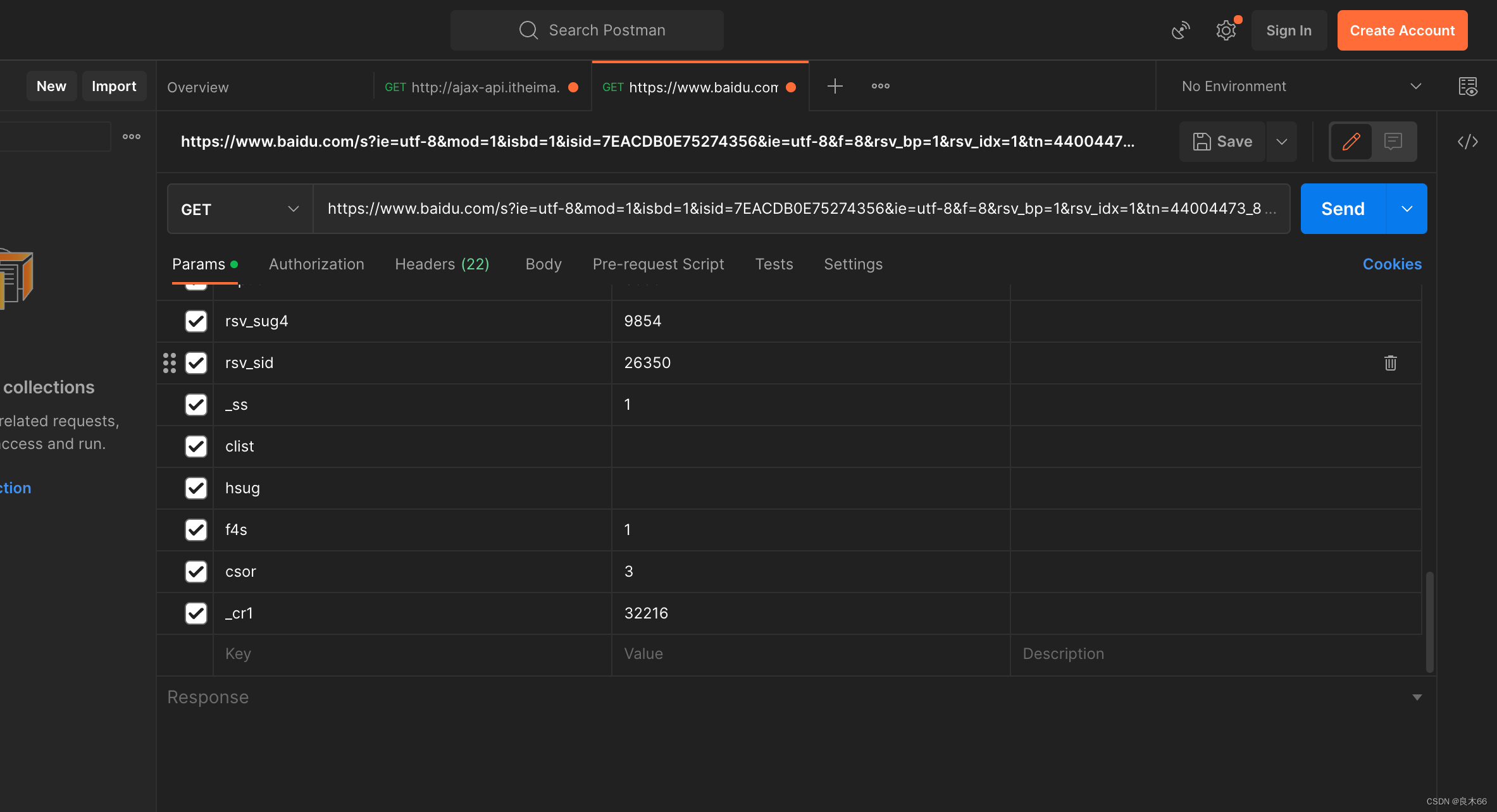Select the www.baidu.com request tab
Screen dimensions: 1497x812
click(x=700, y=87)
